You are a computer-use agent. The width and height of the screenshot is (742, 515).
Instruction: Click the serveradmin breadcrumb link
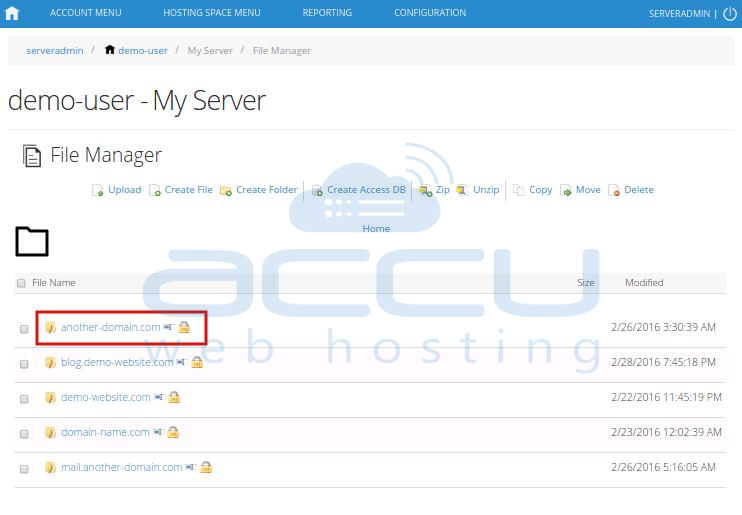tap(54, 50)
